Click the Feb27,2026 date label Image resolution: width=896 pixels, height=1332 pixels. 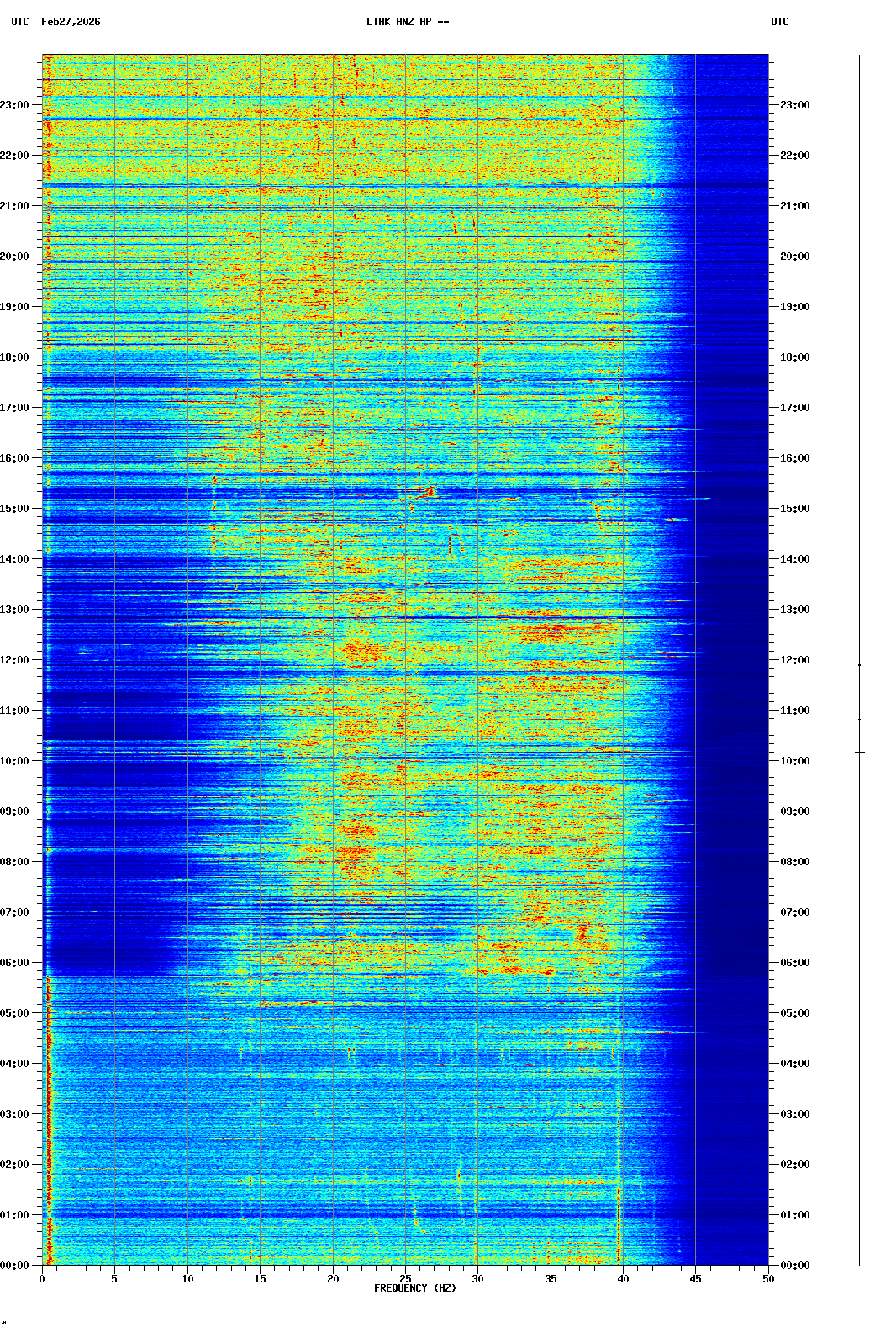(x=71, y=22)
